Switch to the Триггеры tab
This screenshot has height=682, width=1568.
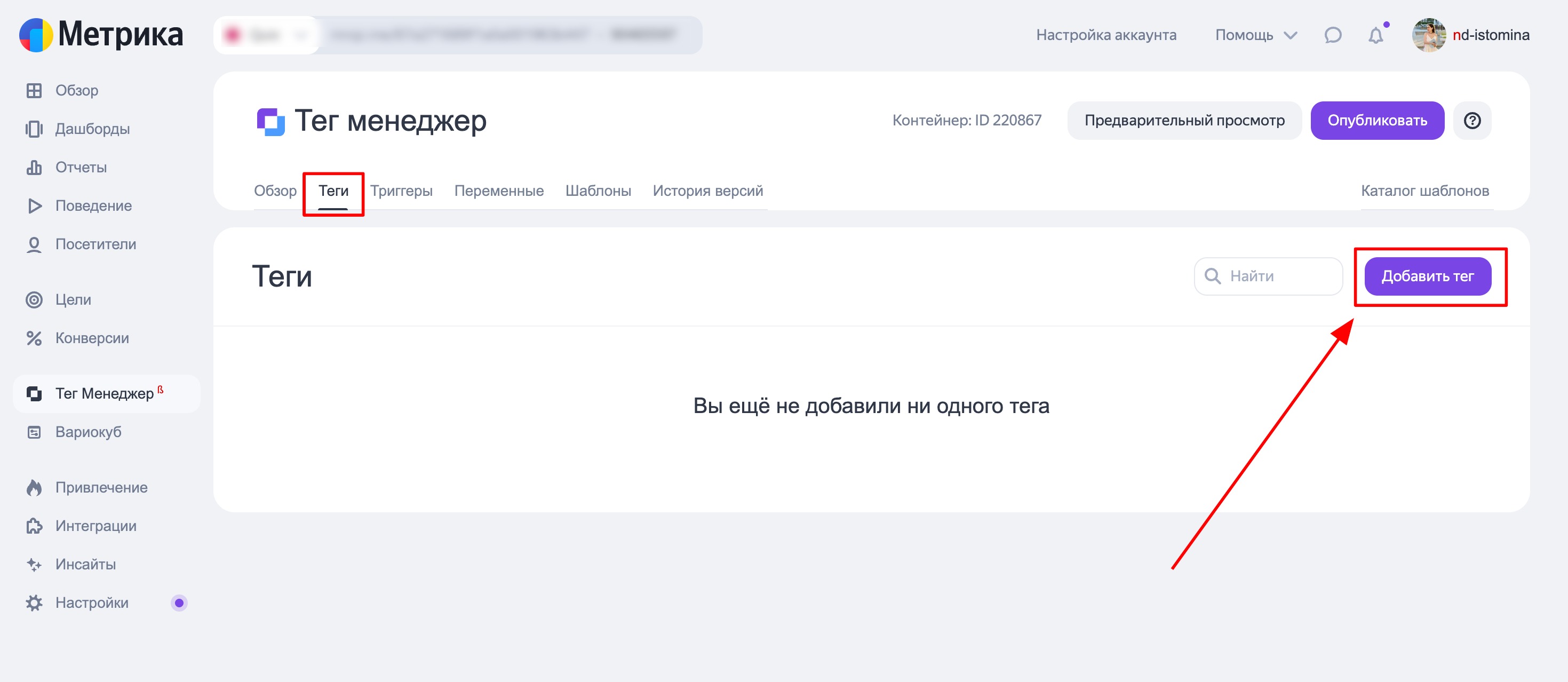coord(401,191)
